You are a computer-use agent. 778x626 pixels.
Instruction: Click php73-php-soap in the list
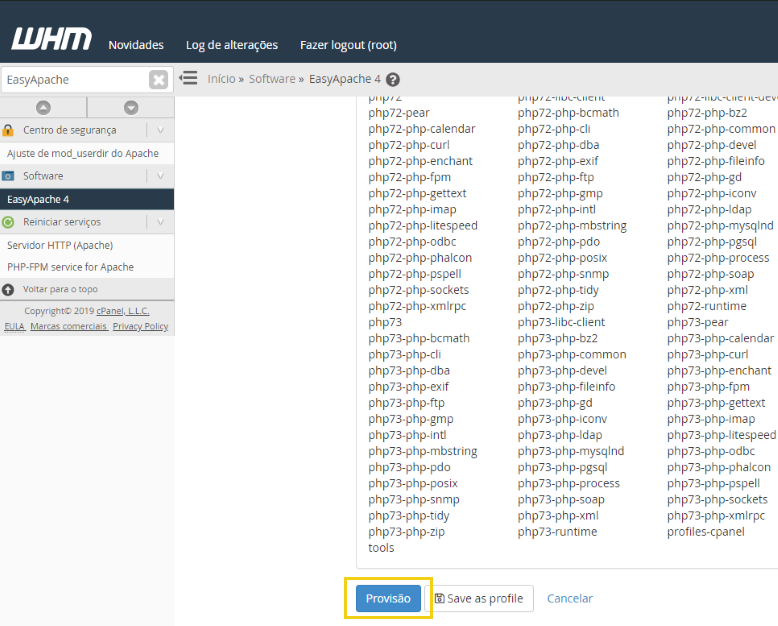561,499
